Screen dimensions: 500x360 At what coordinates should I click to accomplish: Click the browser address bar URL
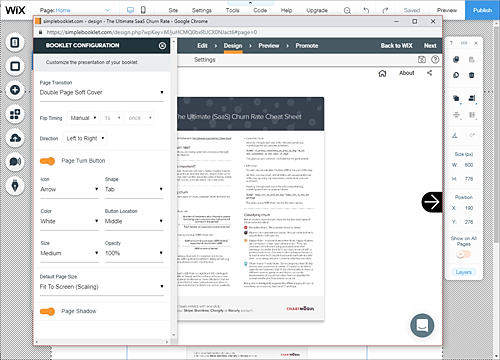(152, 32)
